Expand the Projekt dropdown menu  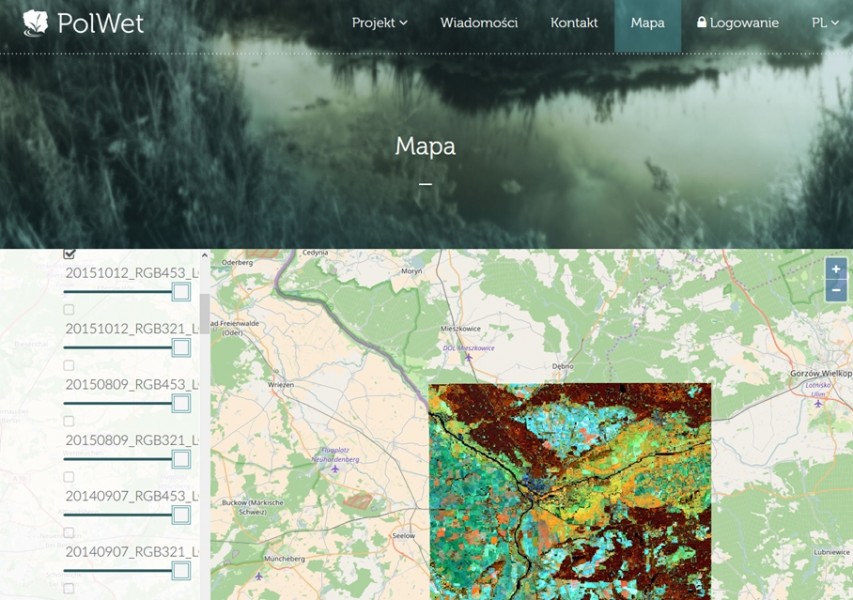[379, 23]
